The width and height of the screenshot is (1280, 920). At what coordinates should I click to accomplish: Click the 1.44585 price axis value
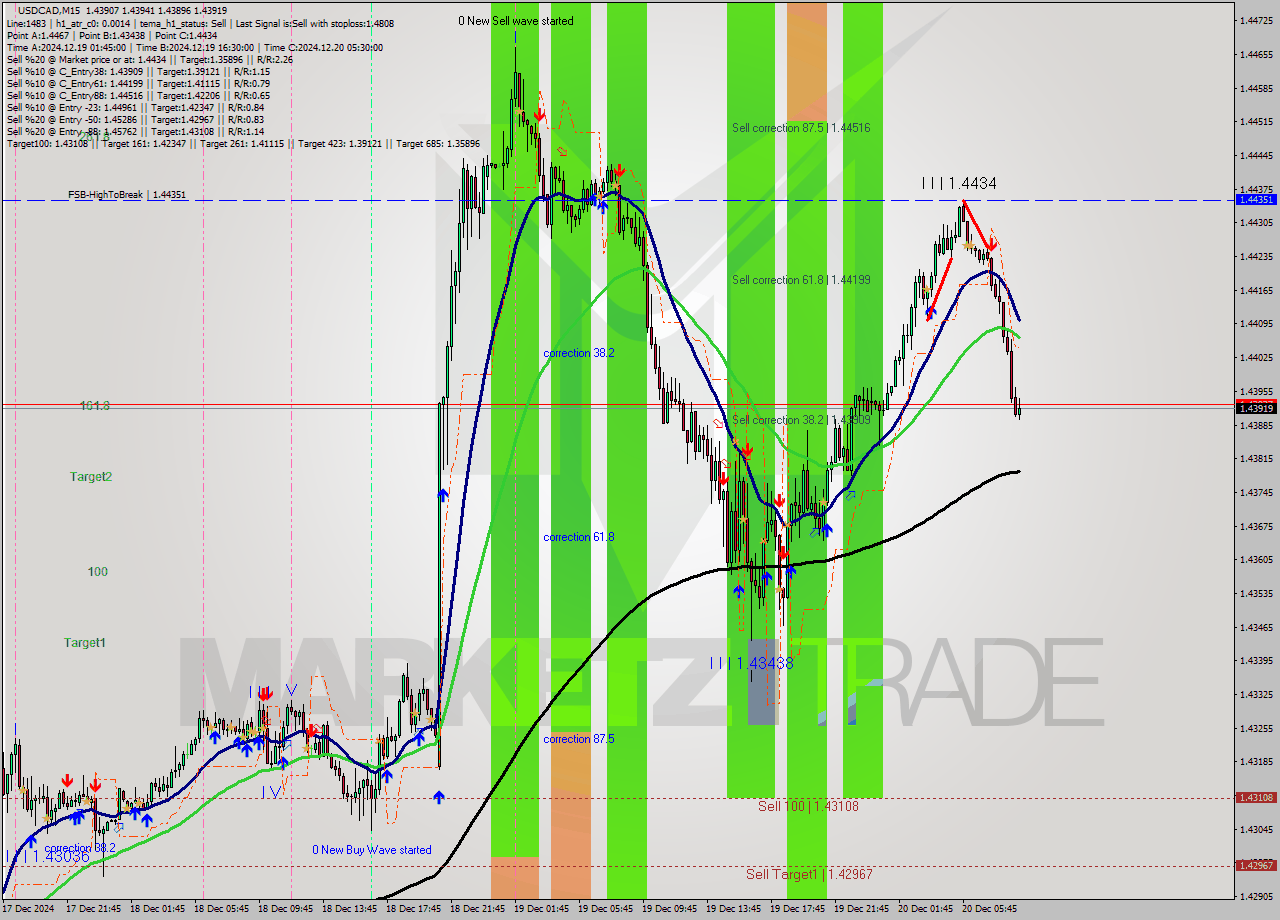(1256, 88)
